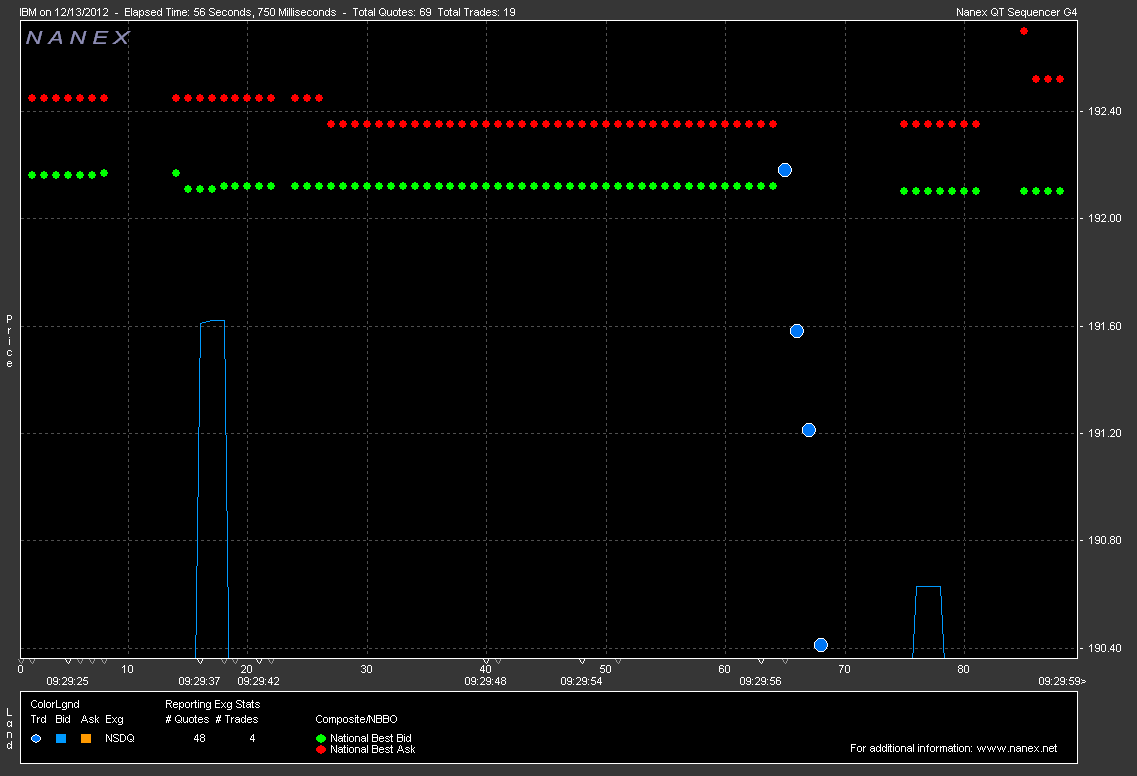This screenshot has width=1137, height=776.
Task: Click the red National Best Ask legend dot
Action: (x=321, y=749)
